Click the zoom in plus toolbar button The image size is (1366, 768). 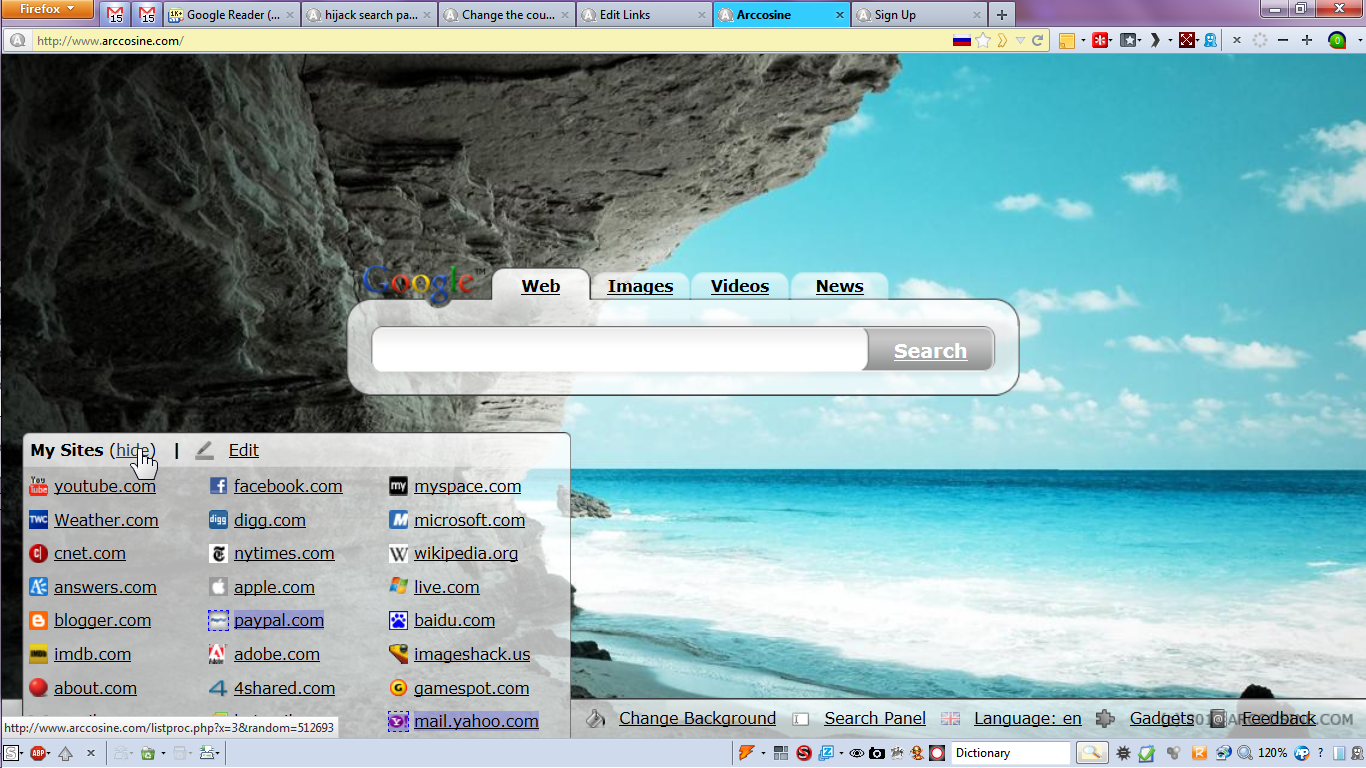coord(1307,41)
